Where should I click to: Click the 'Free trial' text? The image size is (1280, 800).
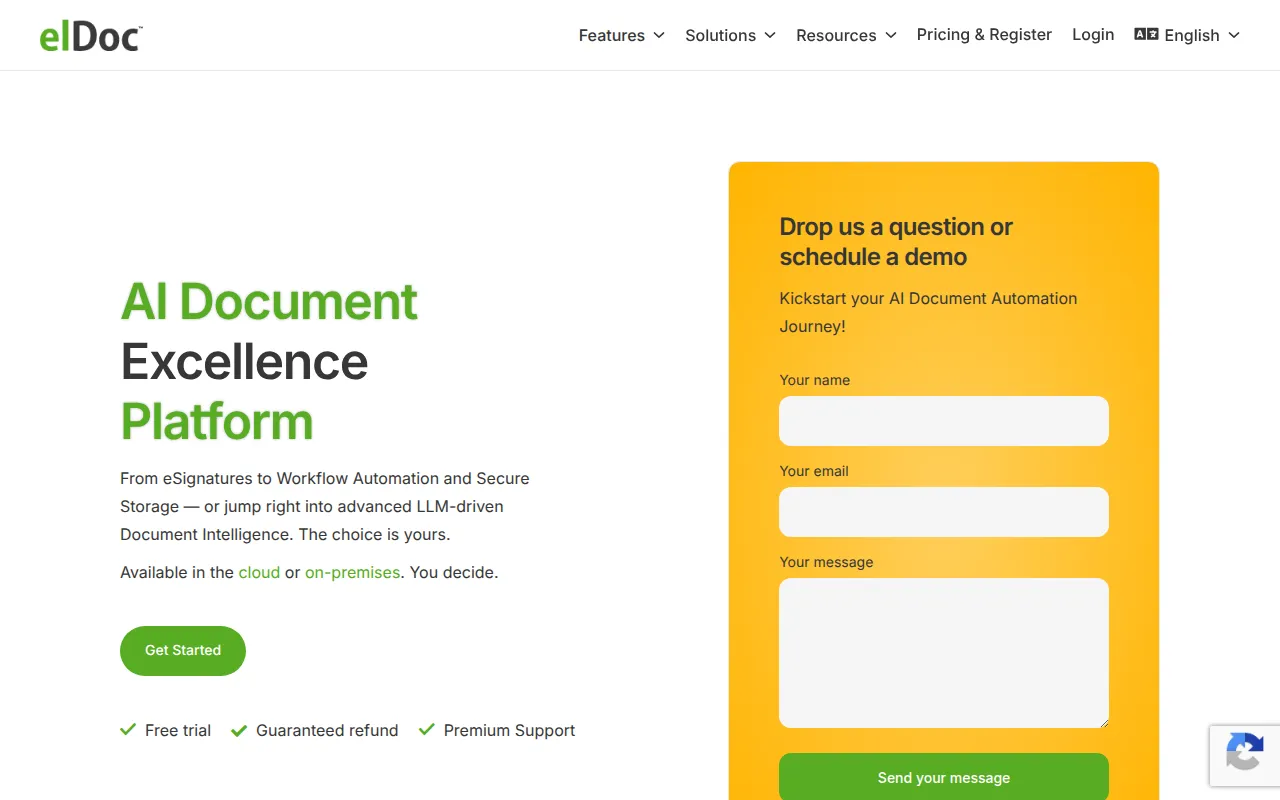178,731
